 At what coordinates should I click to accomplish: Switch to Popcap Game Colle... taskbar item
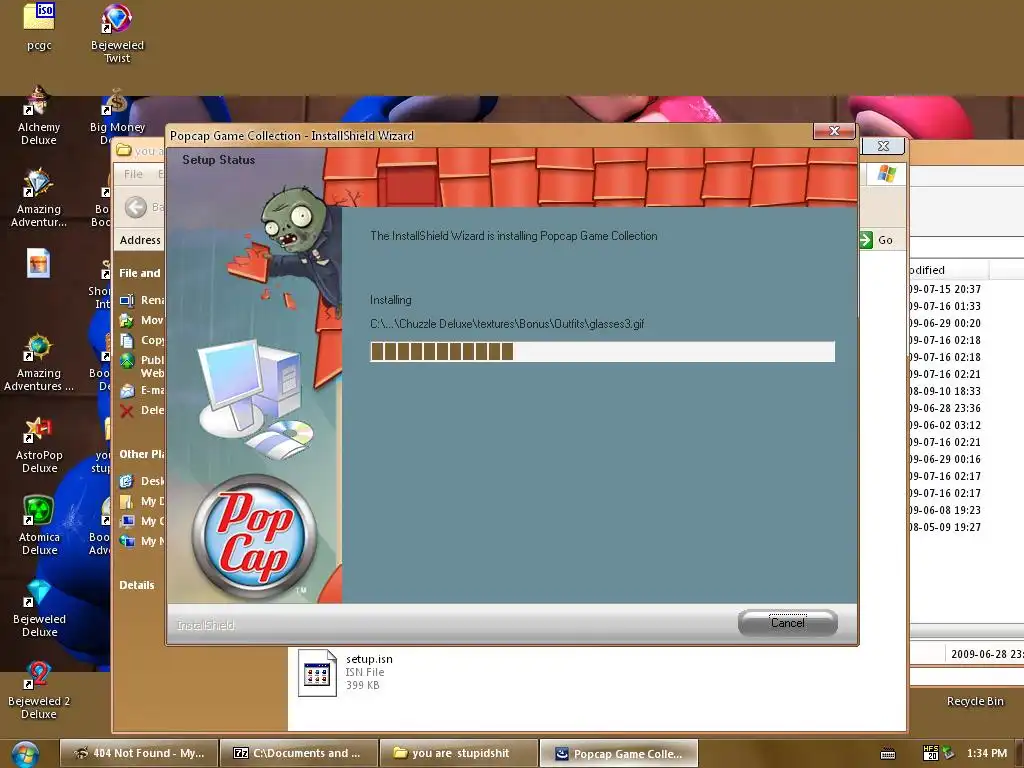click(x=619, y=753)
